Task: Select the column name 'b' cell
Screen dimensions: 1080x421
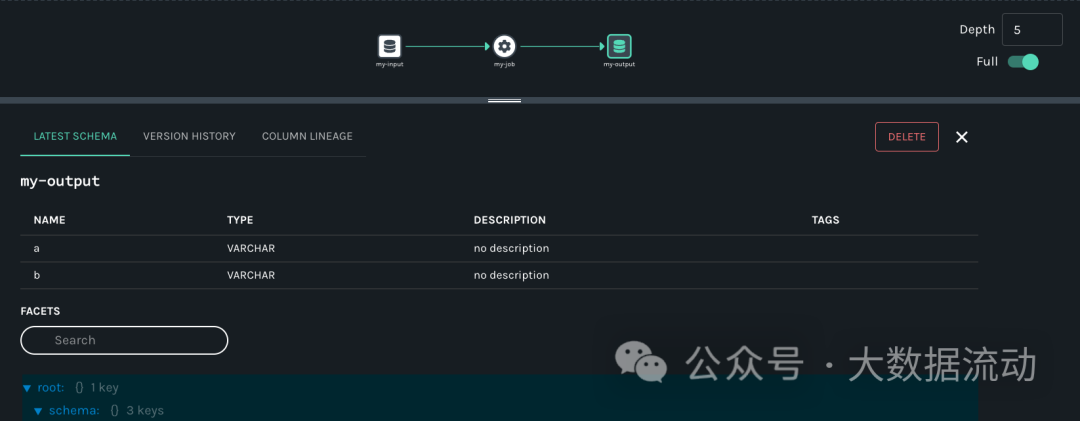Action: (x=37, y=275)
